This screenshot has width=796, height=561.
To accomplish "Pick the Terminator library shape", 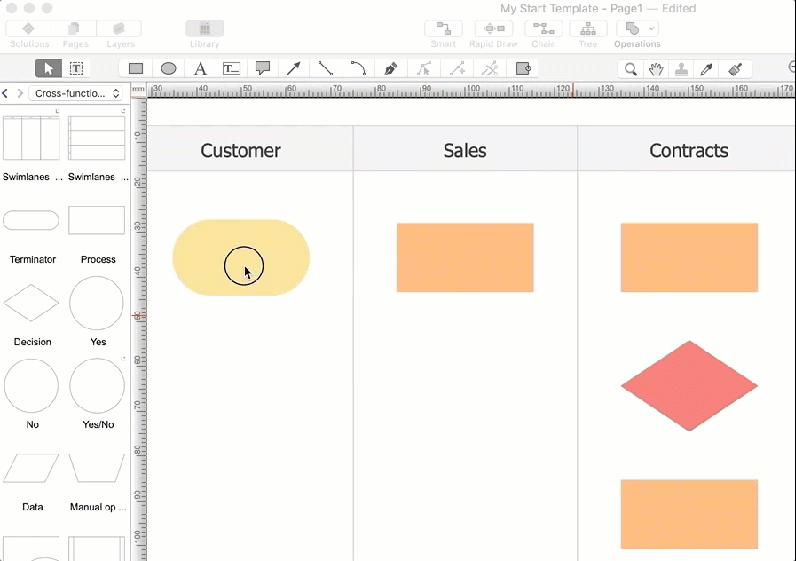I will click(31, 220).
